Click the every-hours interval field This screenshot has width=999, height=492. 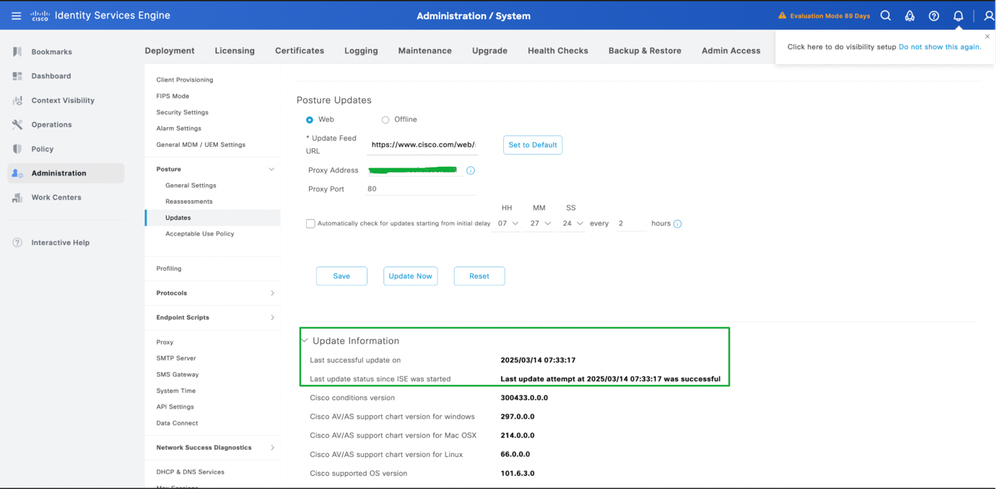coord(631,224)
